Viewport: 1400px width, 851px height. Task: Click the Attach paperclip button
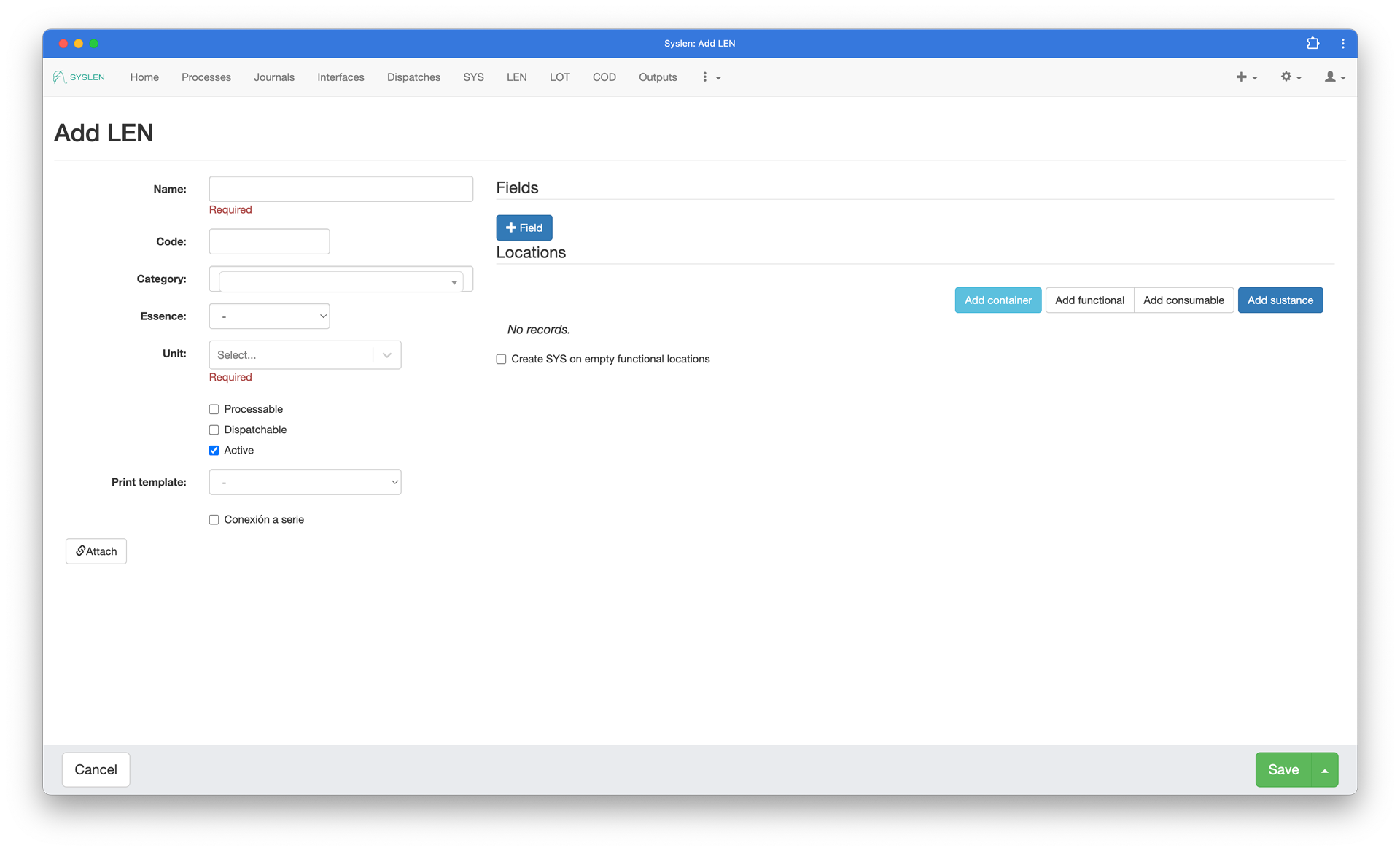point(96,551)
